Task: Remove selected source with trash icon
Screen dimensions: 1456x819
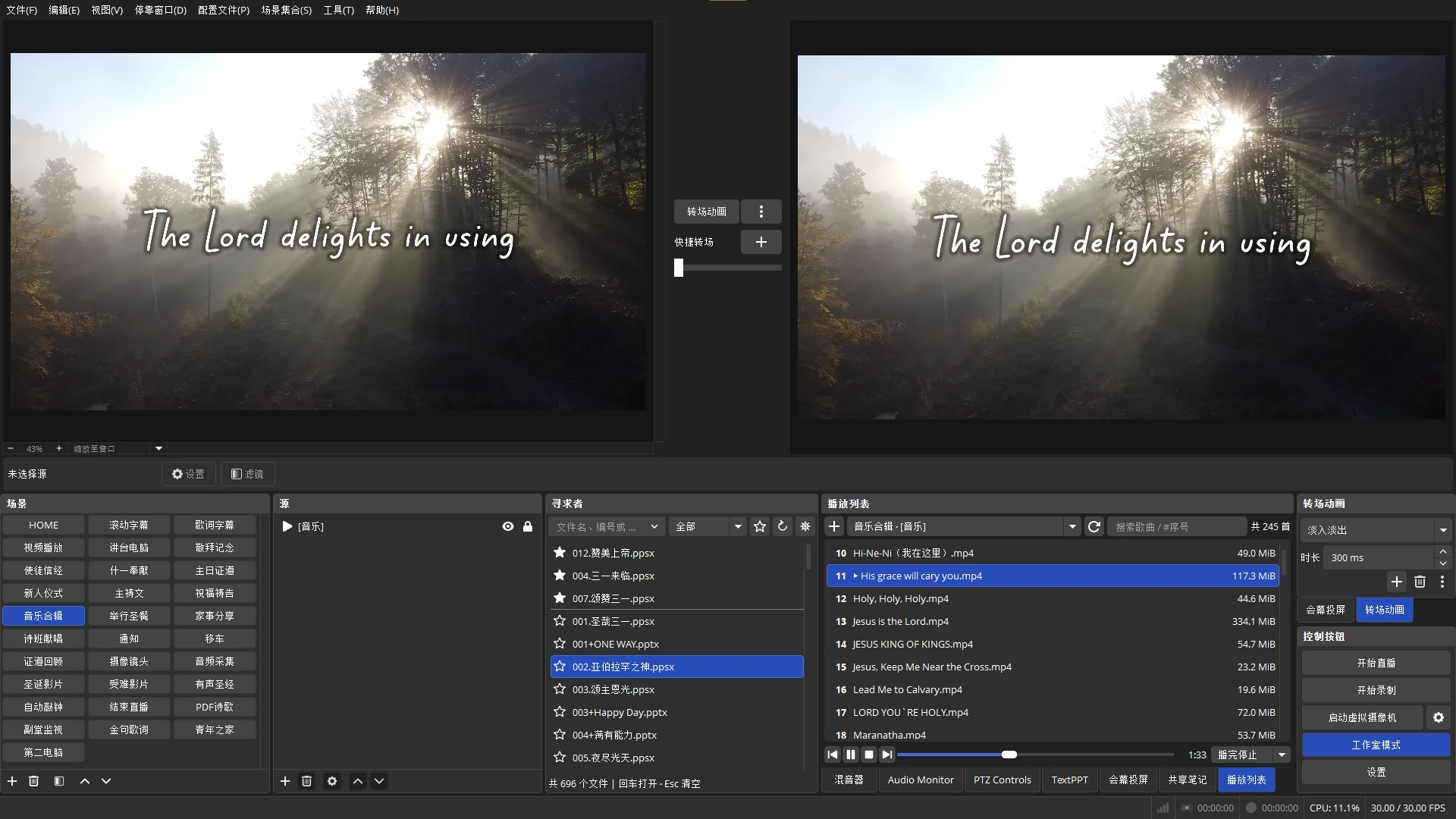Action: tap(306, 781)
